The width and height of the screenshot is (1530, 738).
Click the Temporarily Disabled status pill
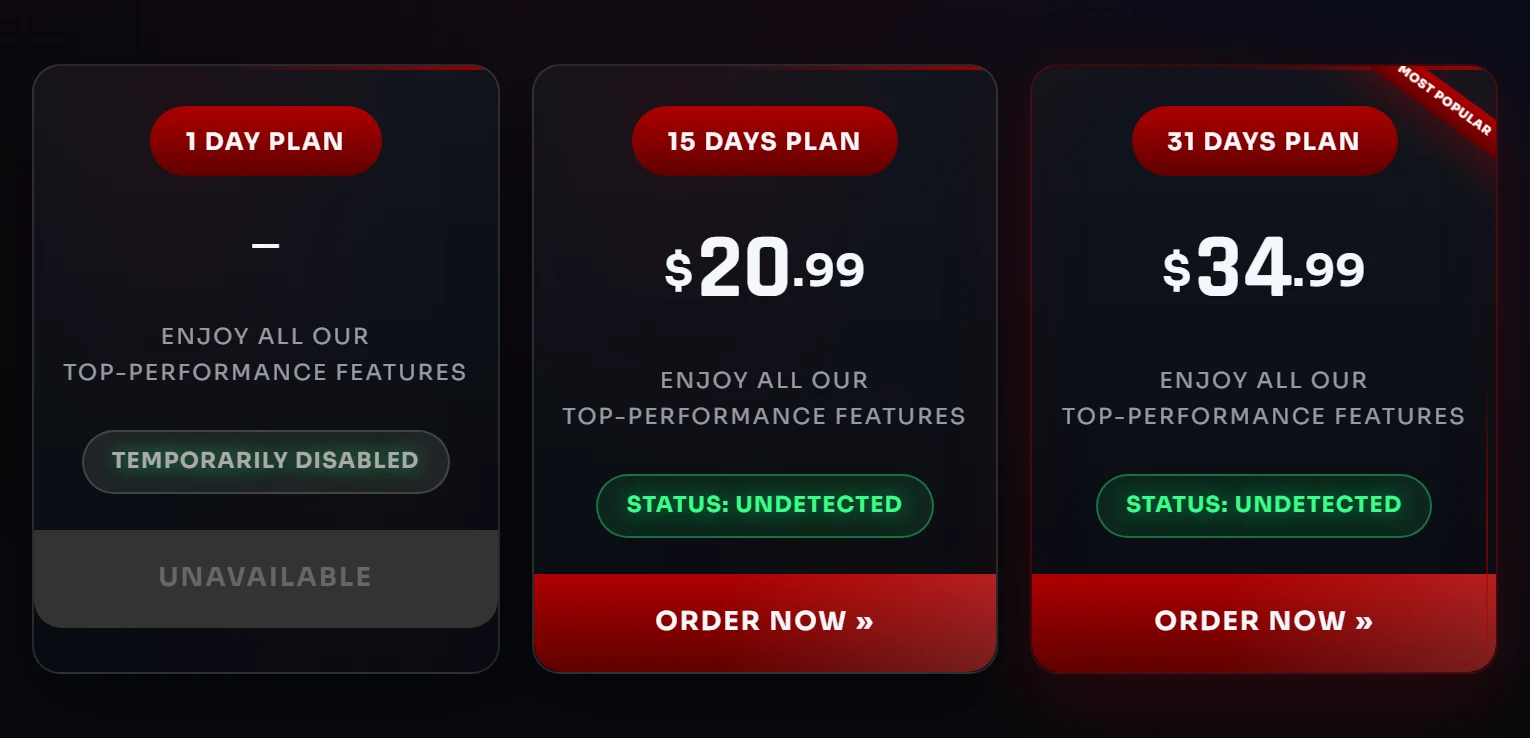265,461
